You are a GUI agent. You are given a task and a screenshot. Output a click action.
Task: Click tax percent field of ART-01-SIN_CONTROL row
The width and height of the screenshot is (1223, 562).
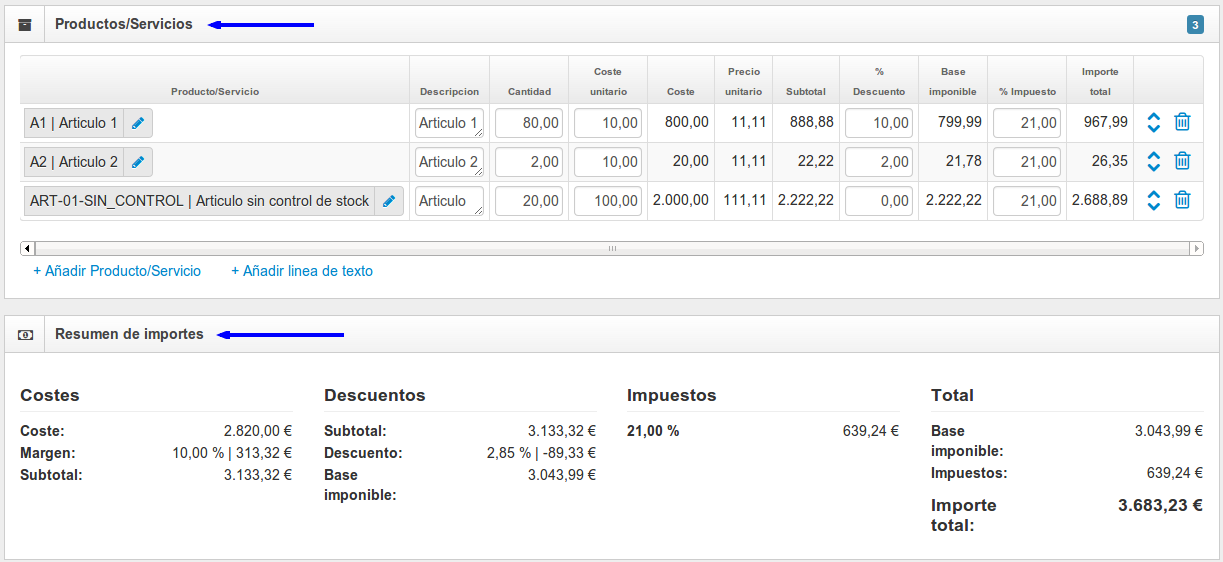coord(1027,201)
